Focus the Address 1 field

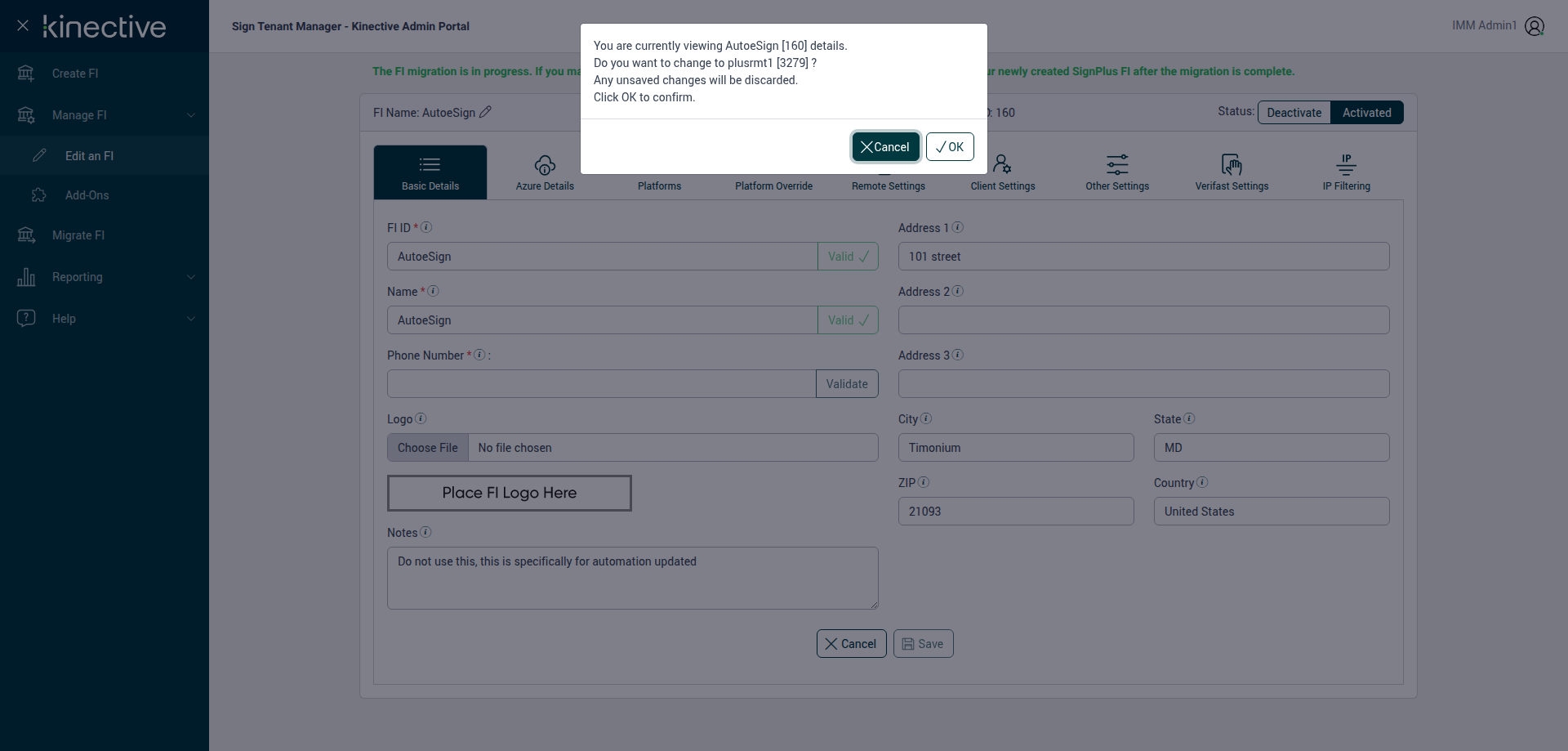pos(1144,257)
